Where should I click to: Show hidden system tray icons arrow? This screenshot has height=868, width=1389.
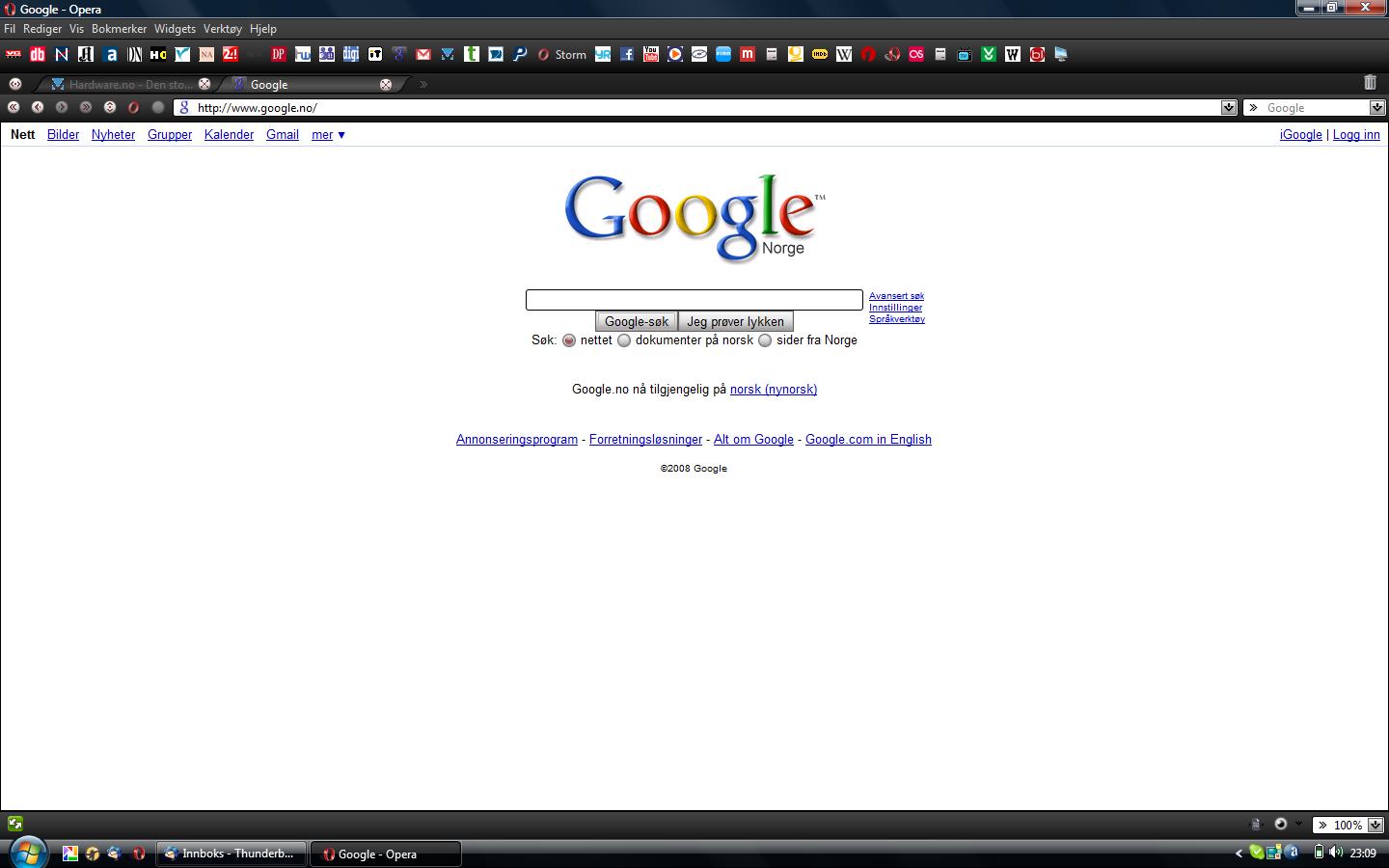[x=1239, y=853]
